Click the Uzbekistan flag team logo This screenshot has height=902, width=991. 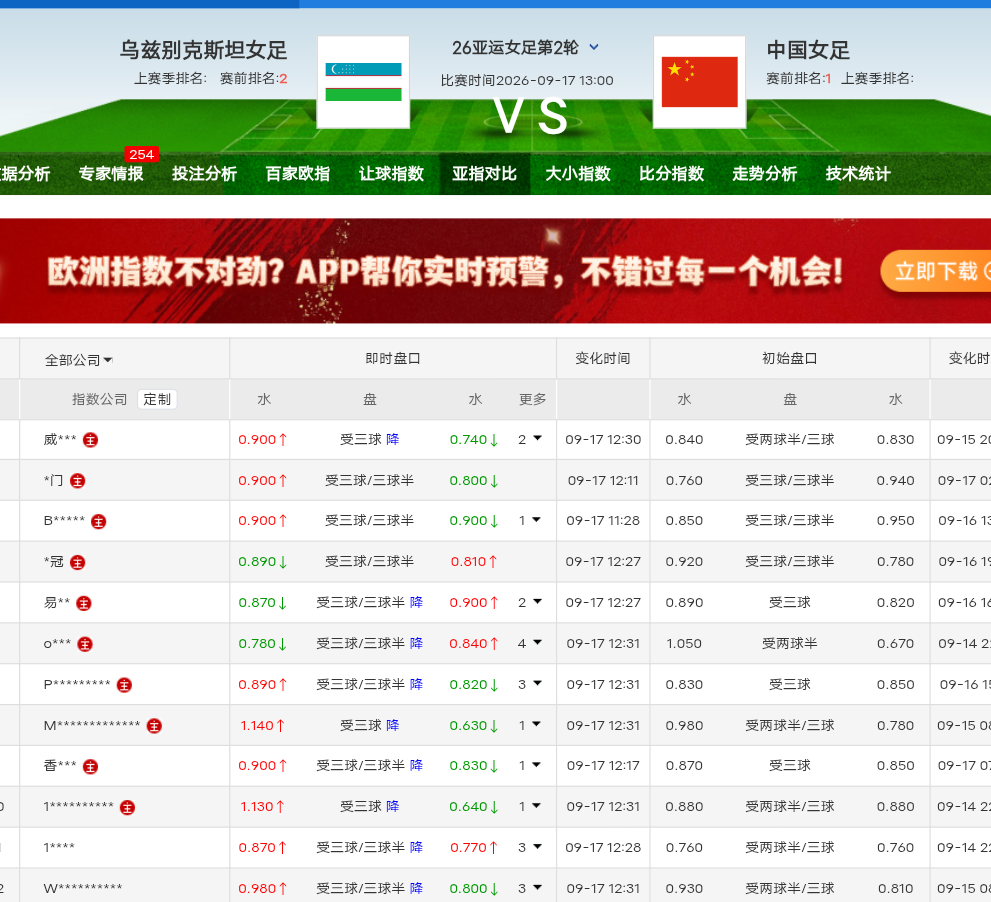(x=363, y=82)
